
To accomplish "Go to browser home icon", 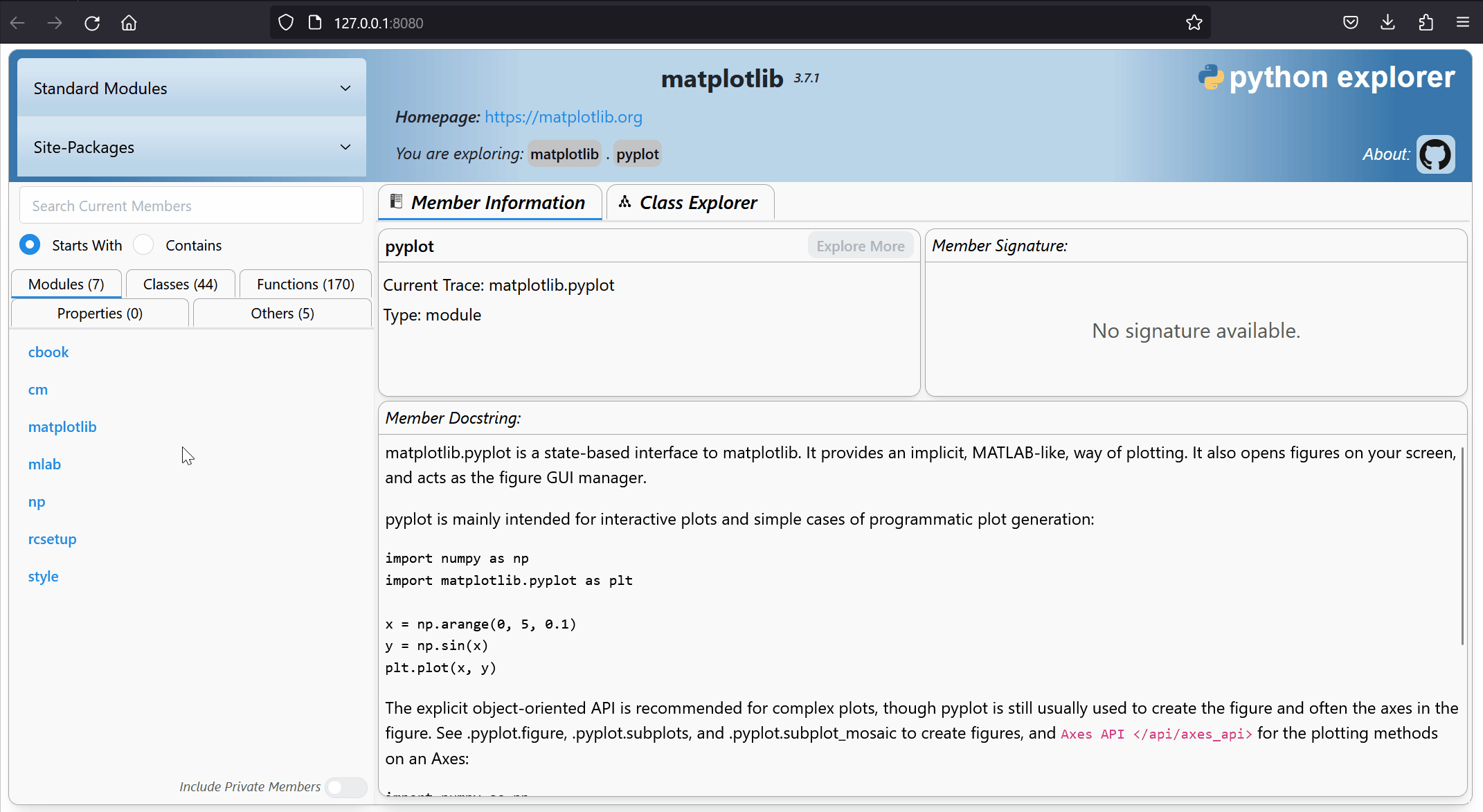I will (x=129, y=23).
